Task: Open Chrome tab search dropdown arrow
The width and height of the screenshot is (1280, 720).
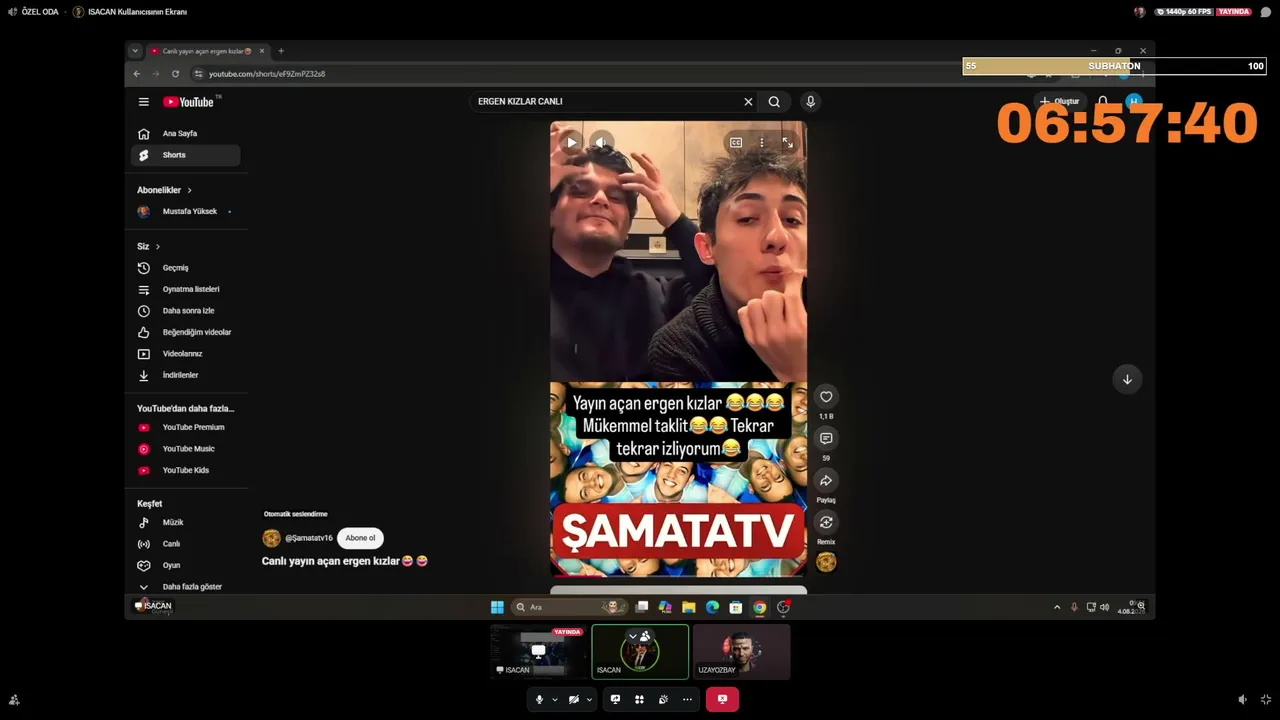Action: [135, 51]
